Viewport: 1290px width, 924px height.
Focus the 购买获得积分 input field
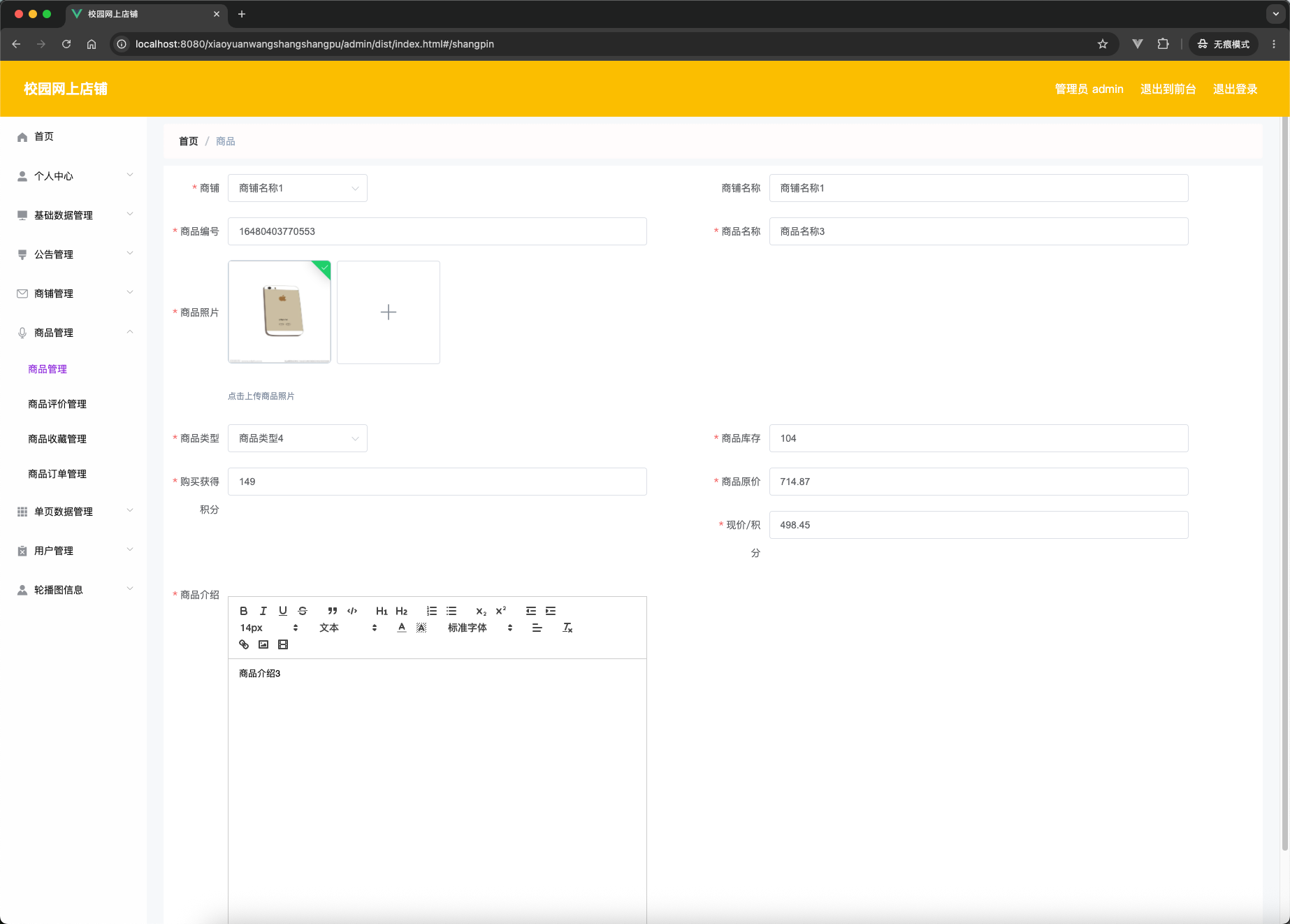(x=437, y=482)
